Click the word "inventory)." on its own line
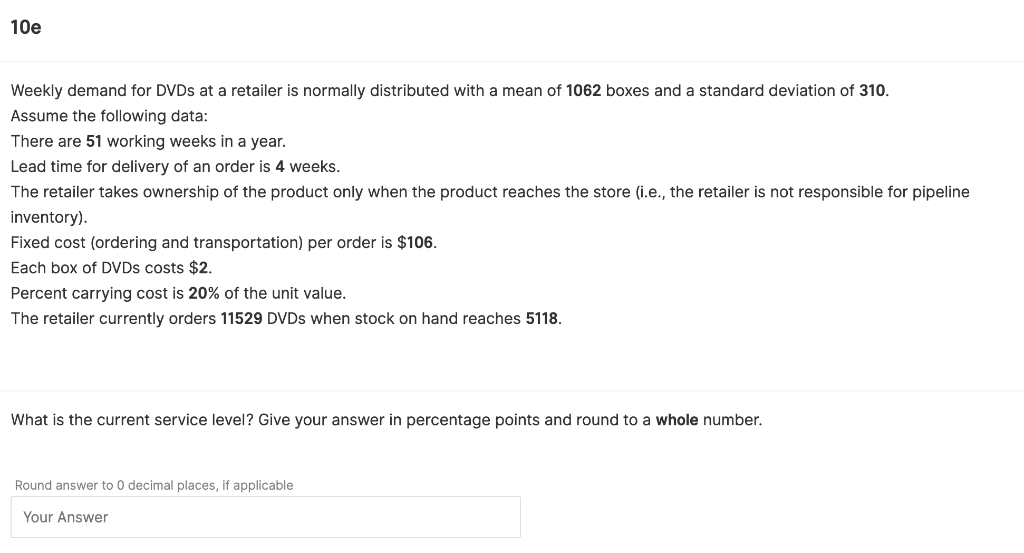Image resolution: width=1024 pixels, height=553 pixels. pos(49,217)
